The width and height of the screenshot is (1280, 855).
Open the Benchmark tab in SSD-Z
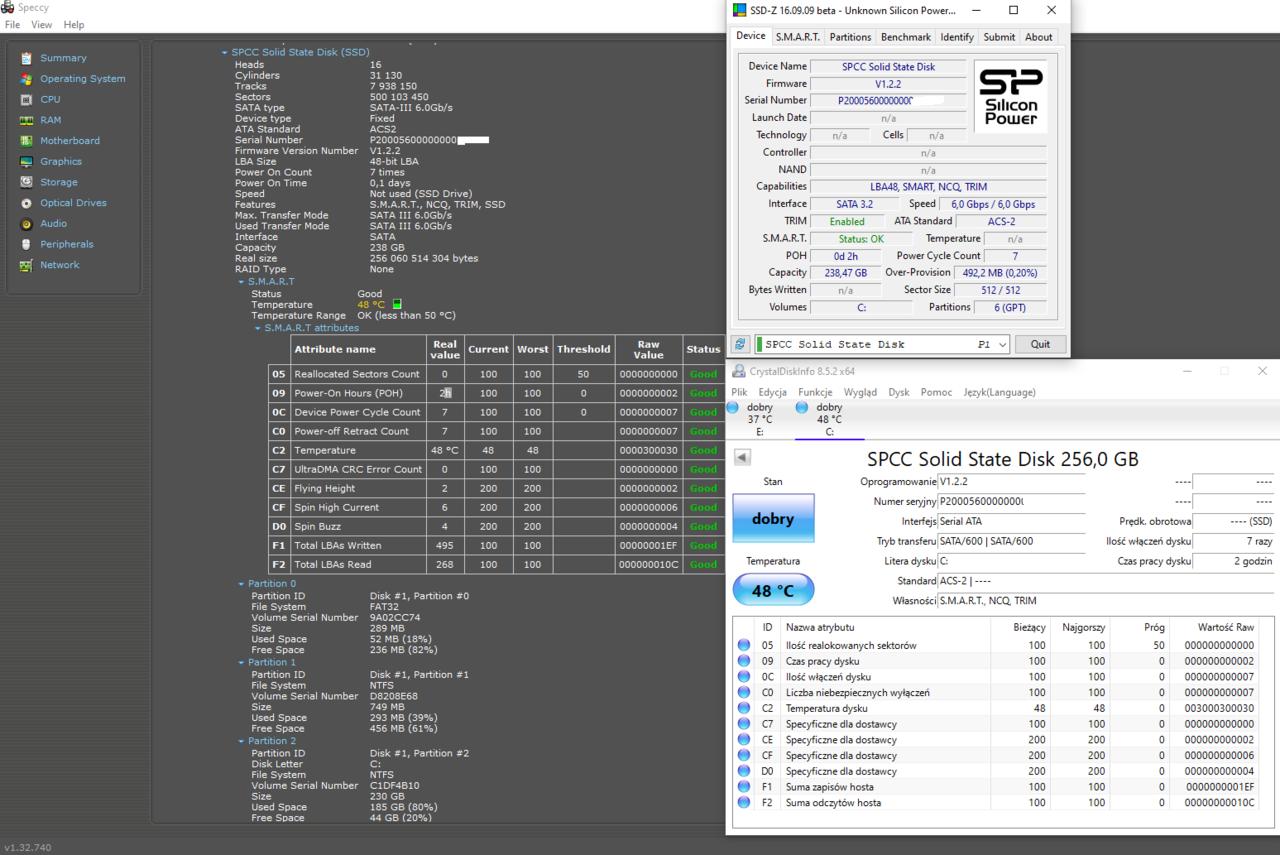[906, 37]
